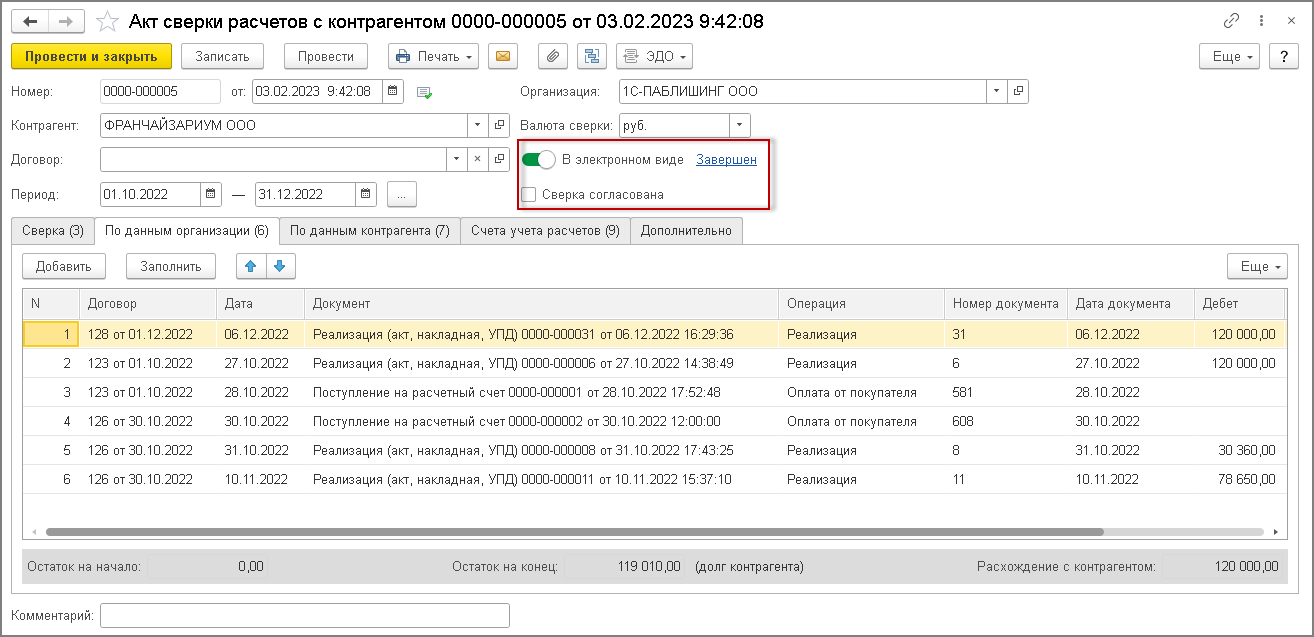Image resolution: width=1314 pixels, height=637 pixels.
Task: Open По данным контрагента (7) tab
Action: pos(370,230)
